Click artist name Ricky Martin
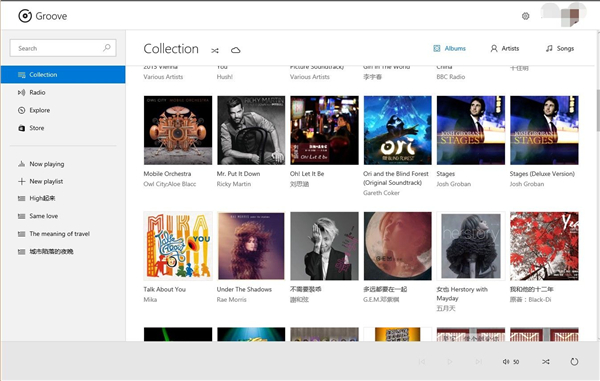The height and width of the screenshot is (381, 600). coord(234,184)
